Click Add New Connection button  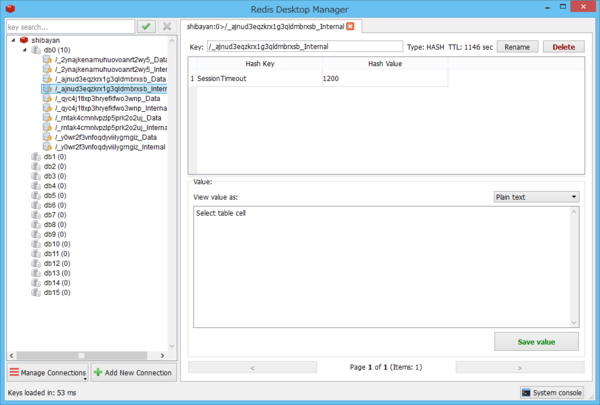pos(134,372)
